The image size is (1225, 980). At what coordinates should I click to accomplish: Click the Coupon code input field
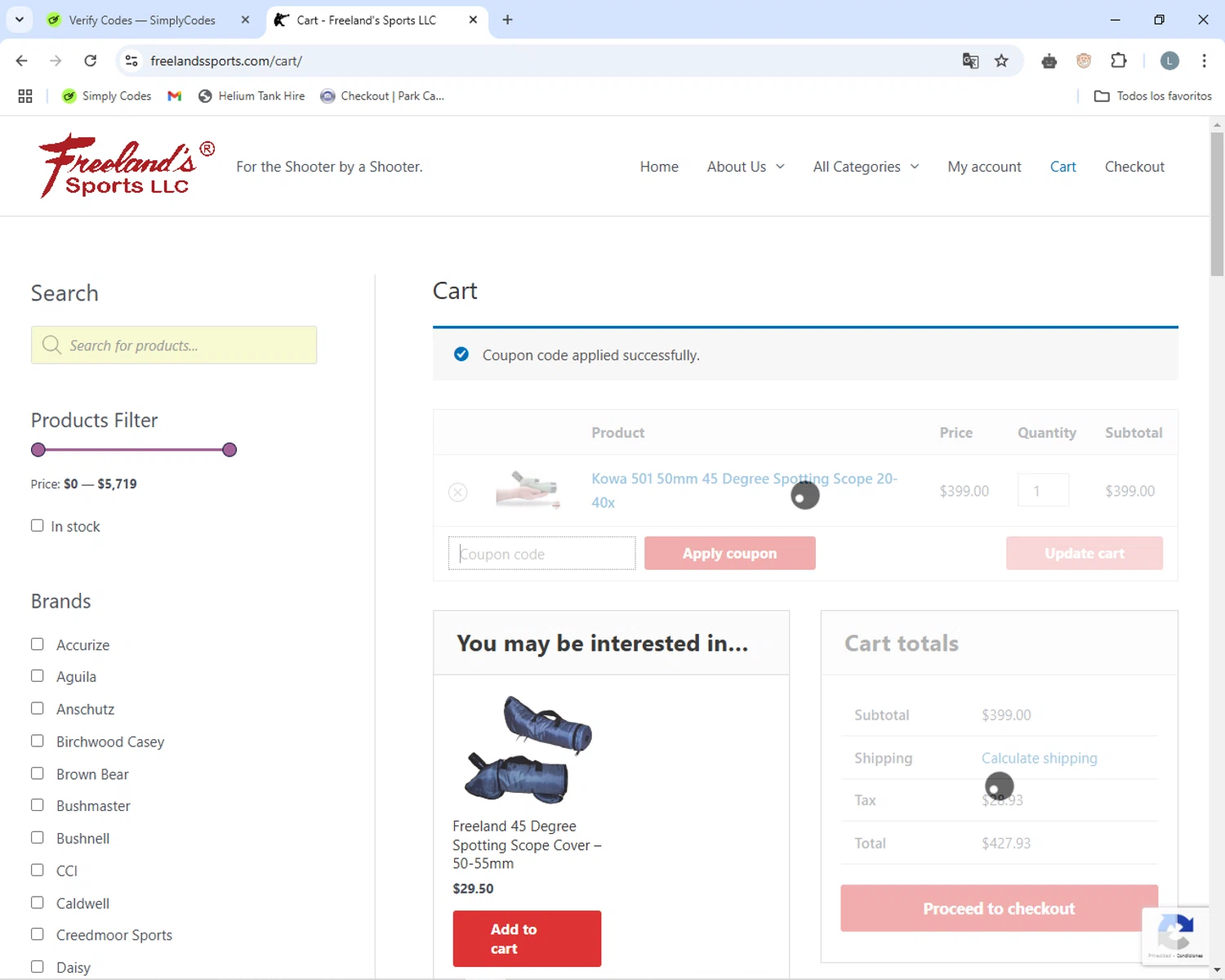point(542,553)
